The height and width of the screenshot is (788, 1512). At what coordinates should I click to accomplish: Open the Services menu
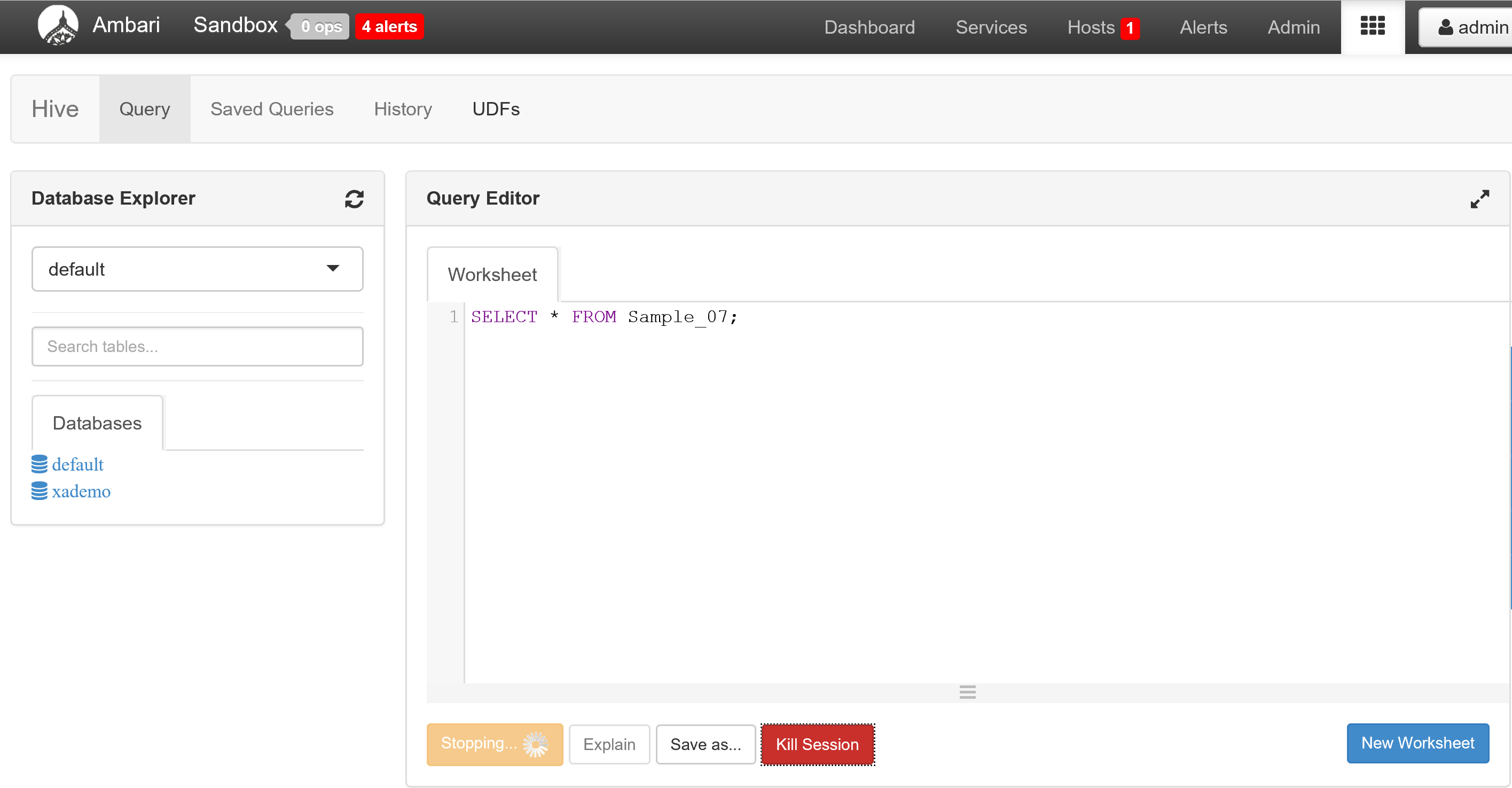click(991, 27)
